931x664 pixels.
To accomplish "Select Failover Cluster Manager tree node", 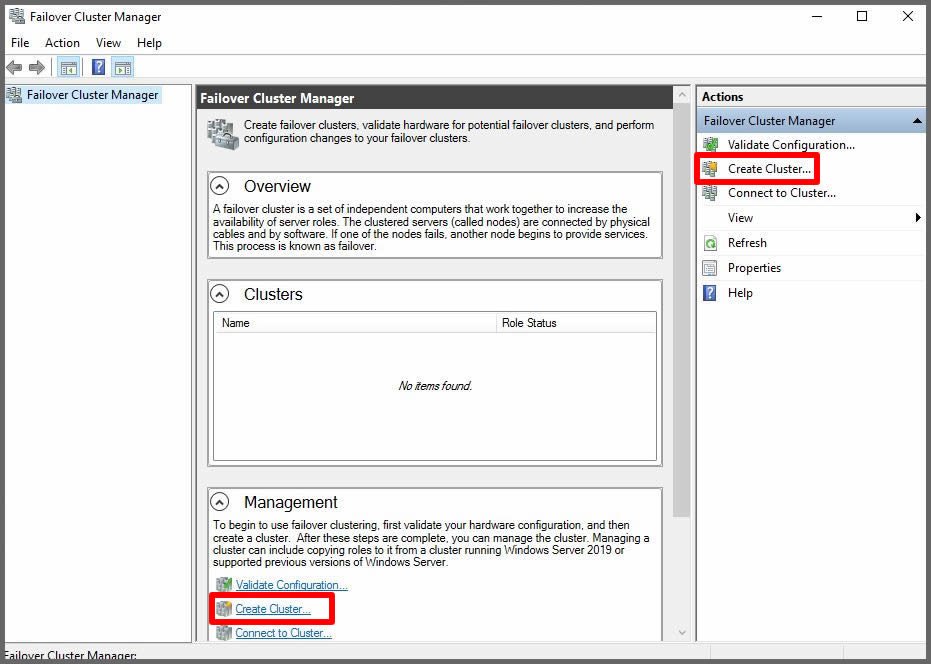I will 92,95.
